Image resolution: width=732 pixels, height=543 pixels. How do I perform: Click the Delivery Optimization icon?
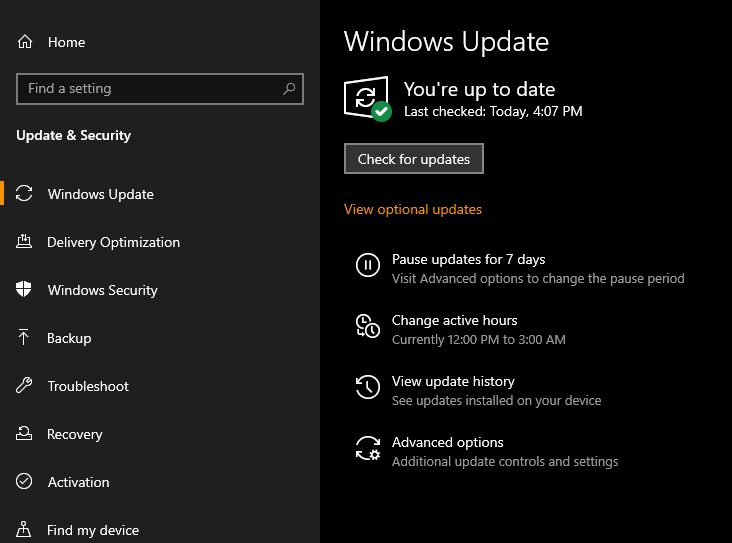pyautogui.click(x=25, y=242)
